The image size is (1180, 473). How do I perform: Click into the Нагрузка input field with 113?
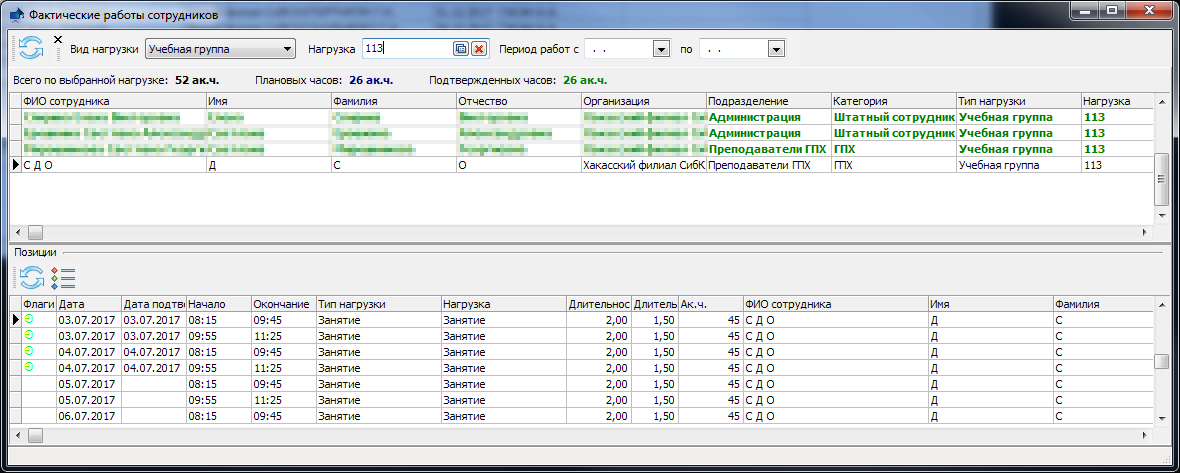(407, 48)
